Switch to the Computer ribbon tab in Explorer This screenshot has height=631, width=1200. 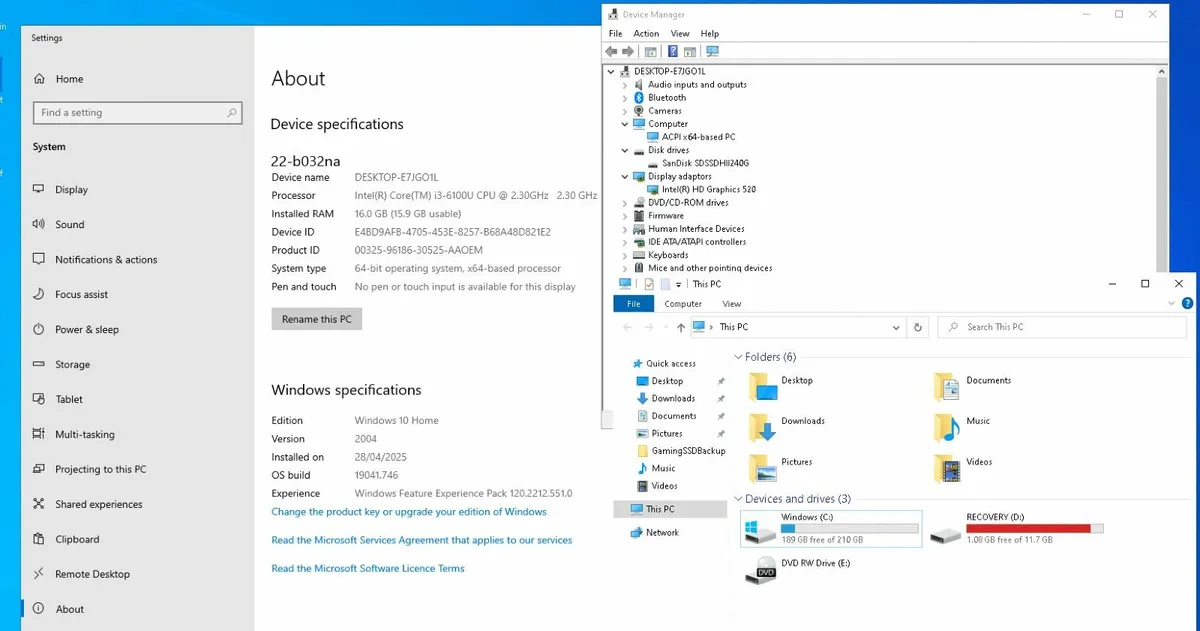tap(683, 304)
